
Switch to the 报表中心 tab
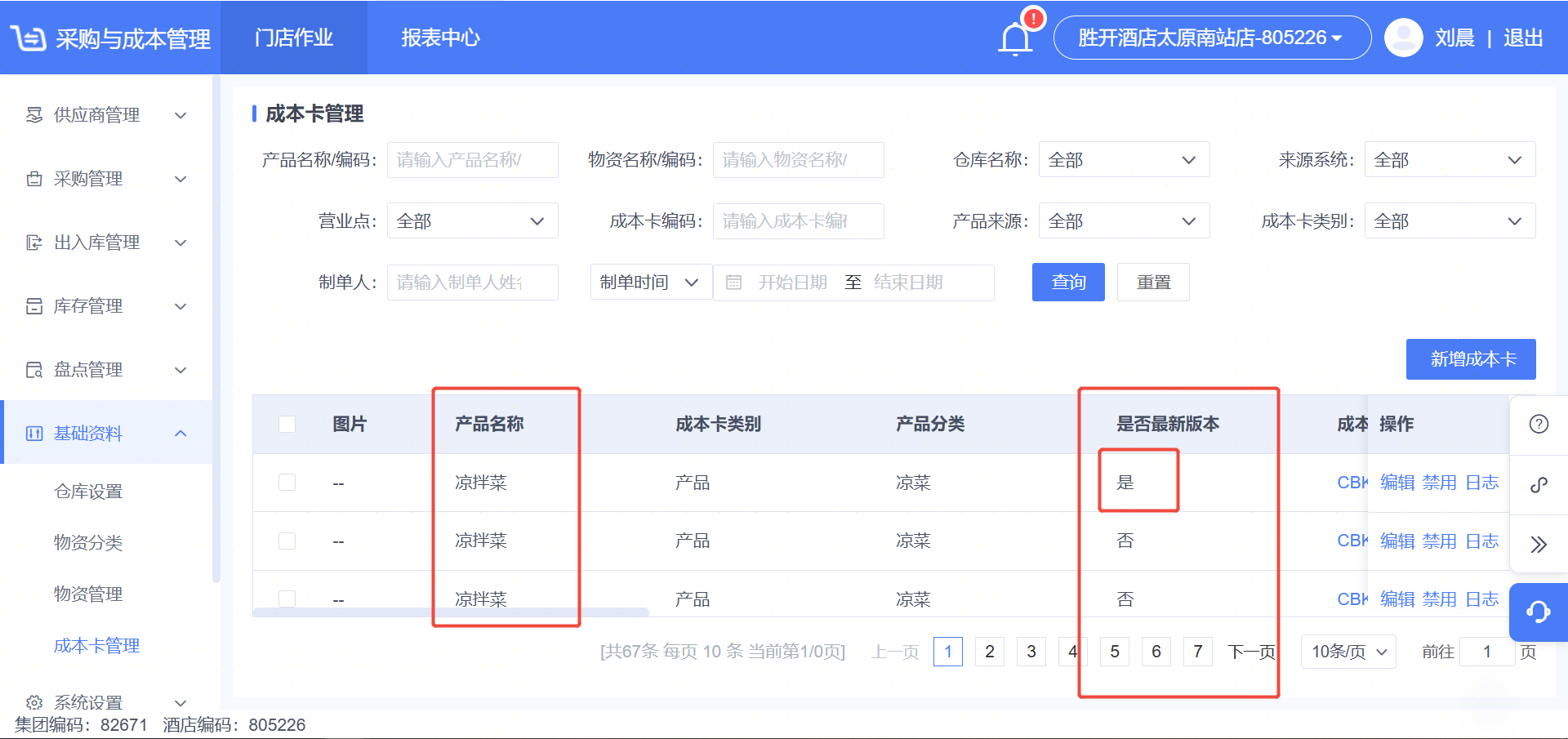(440, 38)
